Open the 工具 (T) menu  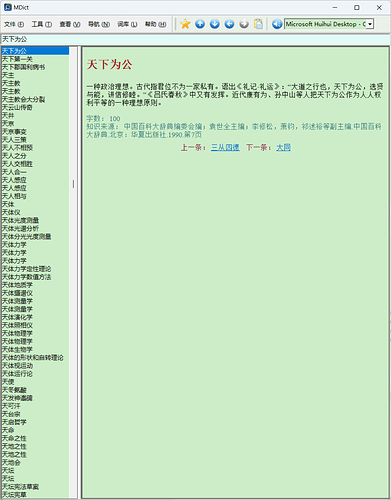click(42, 24)
